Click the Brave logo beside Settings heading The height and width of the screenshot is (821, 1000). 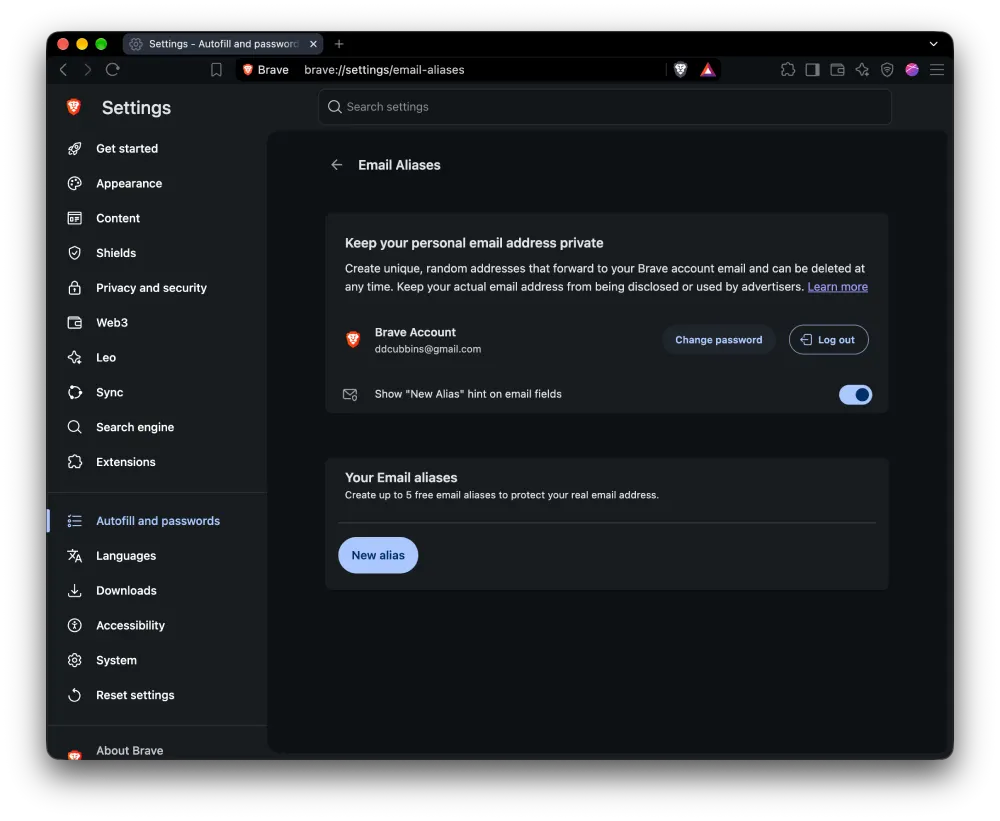(74, 107)
